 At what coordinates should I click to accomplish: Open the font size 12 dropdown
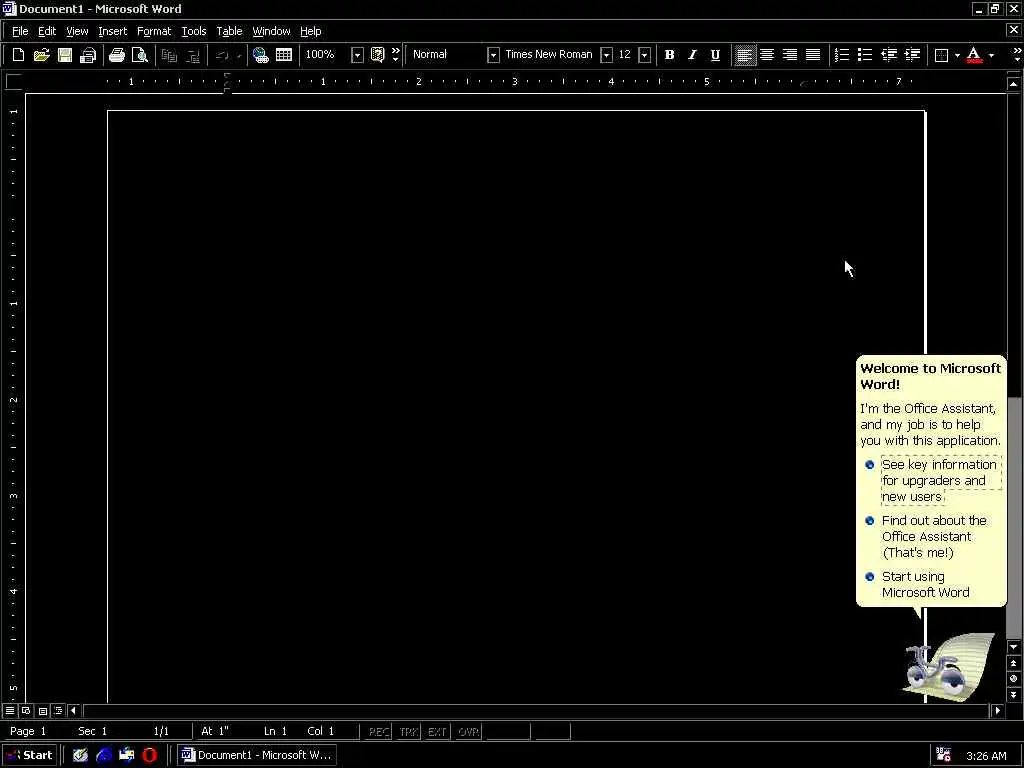(x=645, y=55)
